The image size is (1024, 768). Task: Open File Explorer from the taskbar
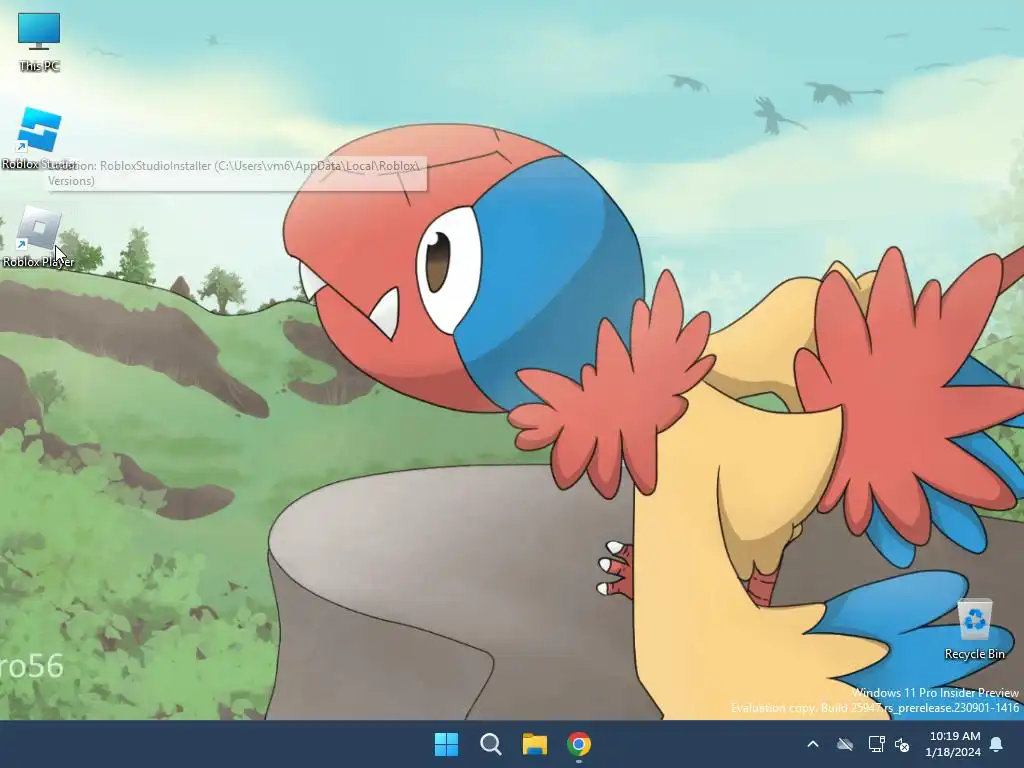pyautogui.click(x=535, y=744)
